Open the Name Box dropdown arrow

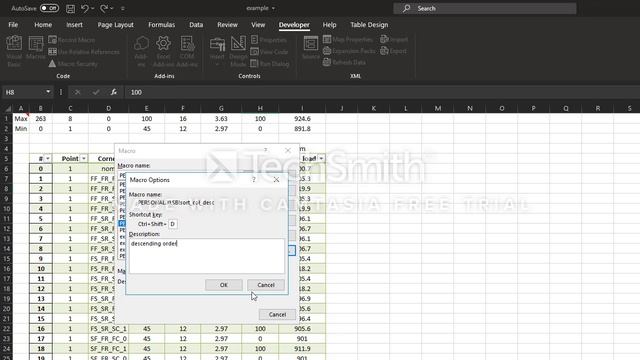pos(48,92)
